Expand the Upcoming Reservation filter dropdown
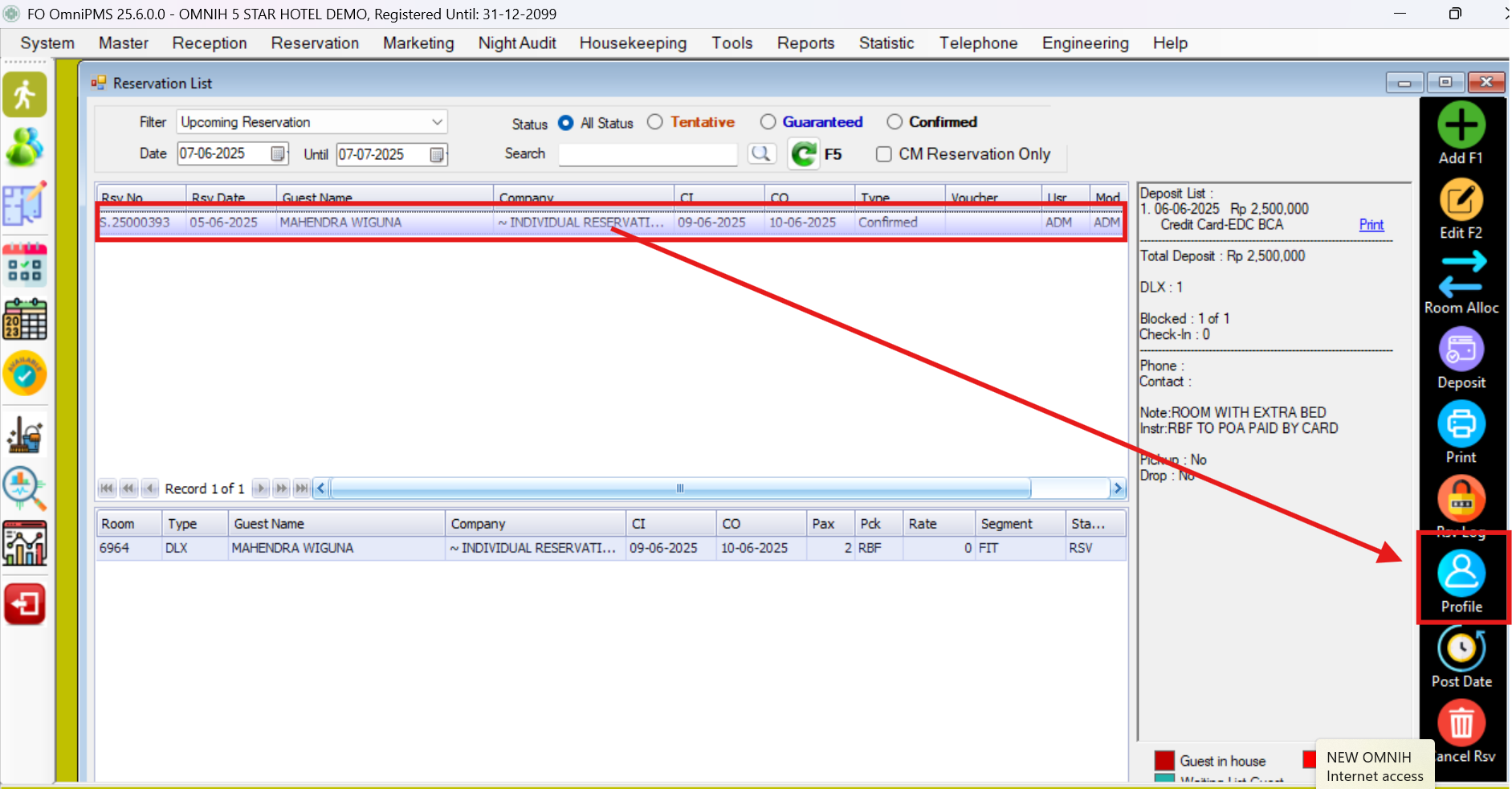The image size is (1512, 789). click(x=437, y=122)
